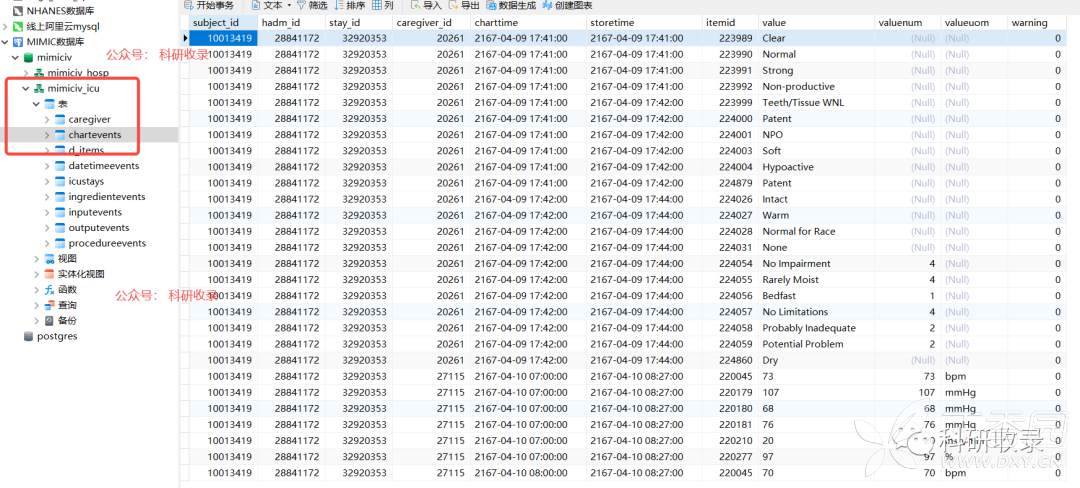Click the 导入 (Import) toolbar icon

[x=415, y=5]
